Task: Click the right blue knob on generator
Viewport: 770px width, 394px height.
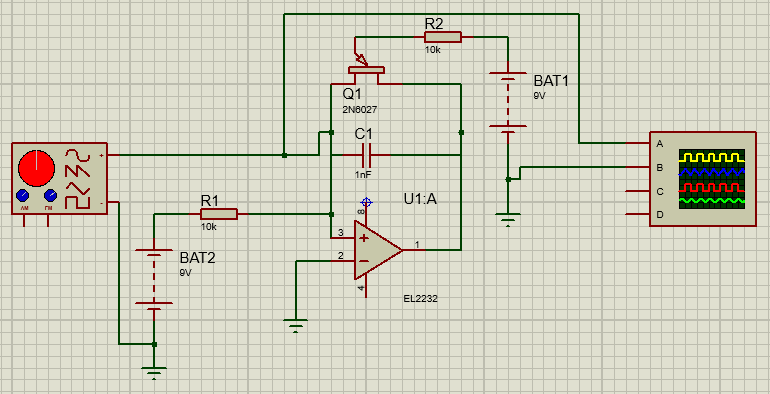Action: pyautogui.click(x=50, y=196)
